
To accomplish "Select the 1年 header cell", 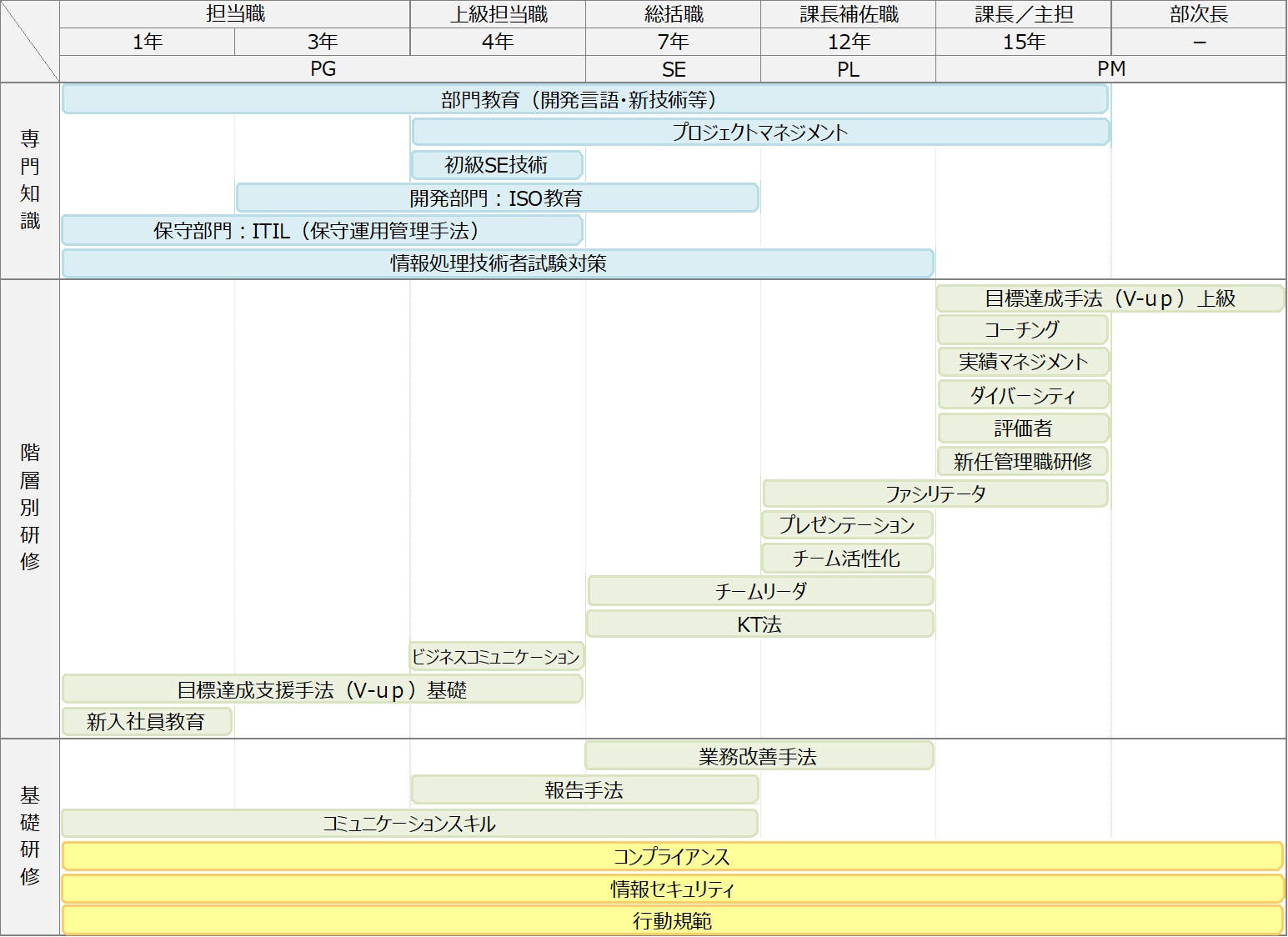I will (148, 42).
